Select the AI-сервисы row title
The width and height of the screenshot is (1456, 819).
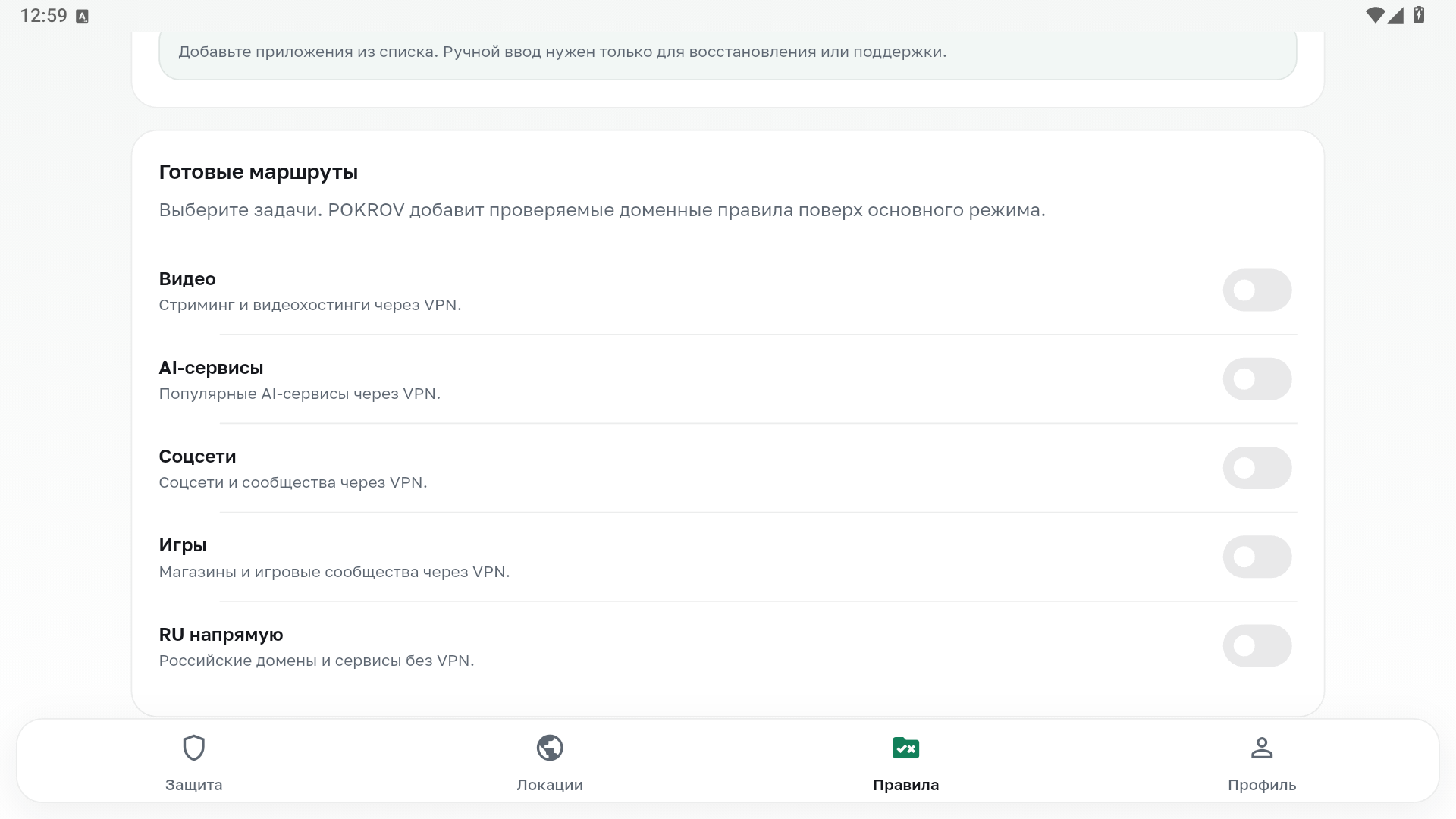(x=211, y=368)
